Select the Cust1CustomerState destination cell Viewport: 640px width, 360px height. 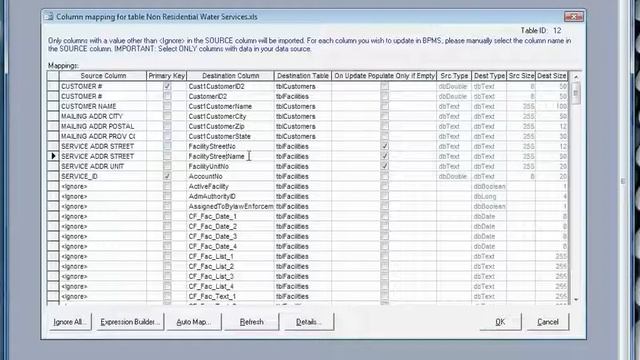pyautogui.click(x=230, y=136)
